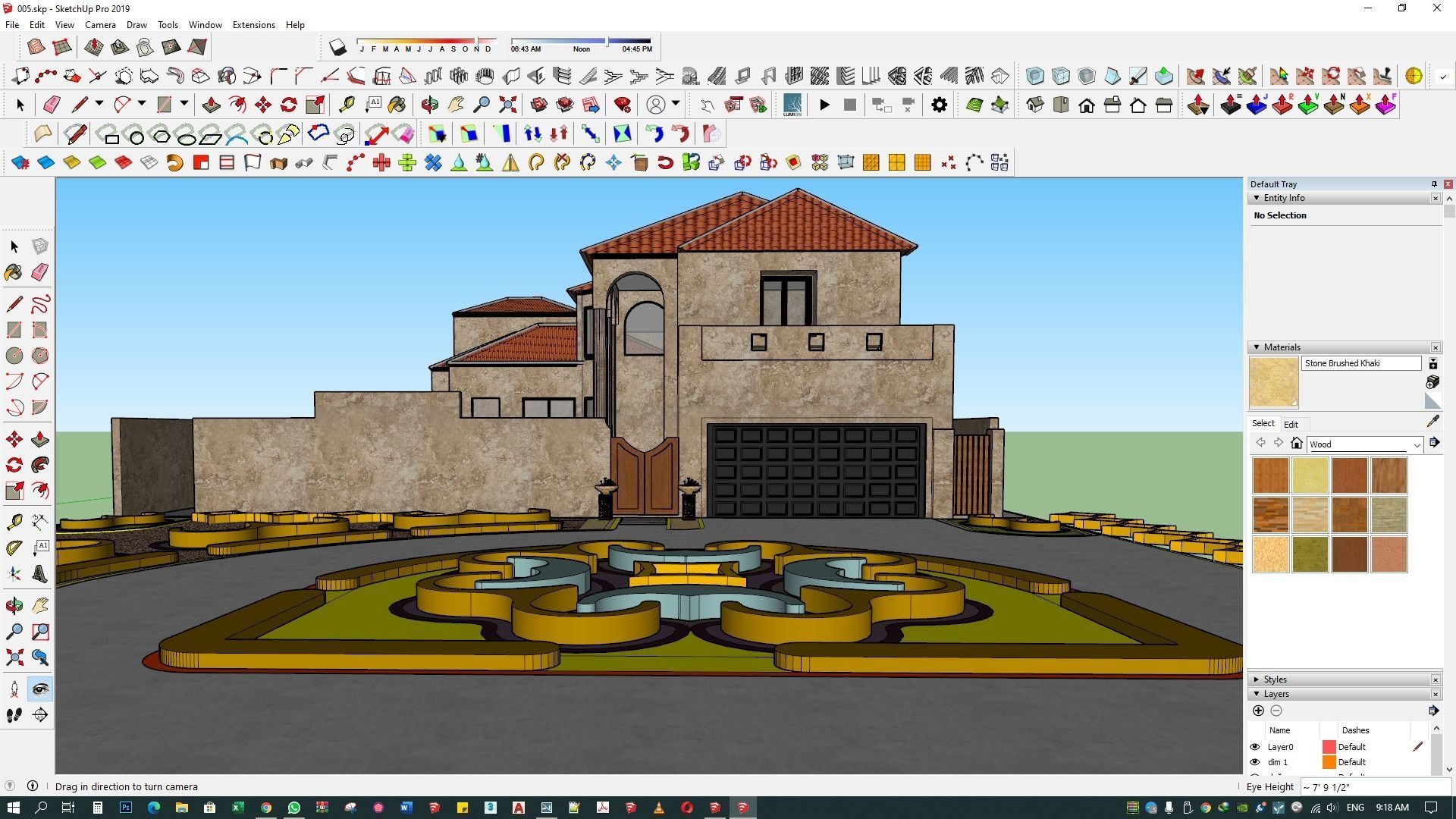Image resolution: width=1456 pixels, height=819 pixels.
Task: Select the Rotate tool in top toolbar
Action: click(289, 105)
